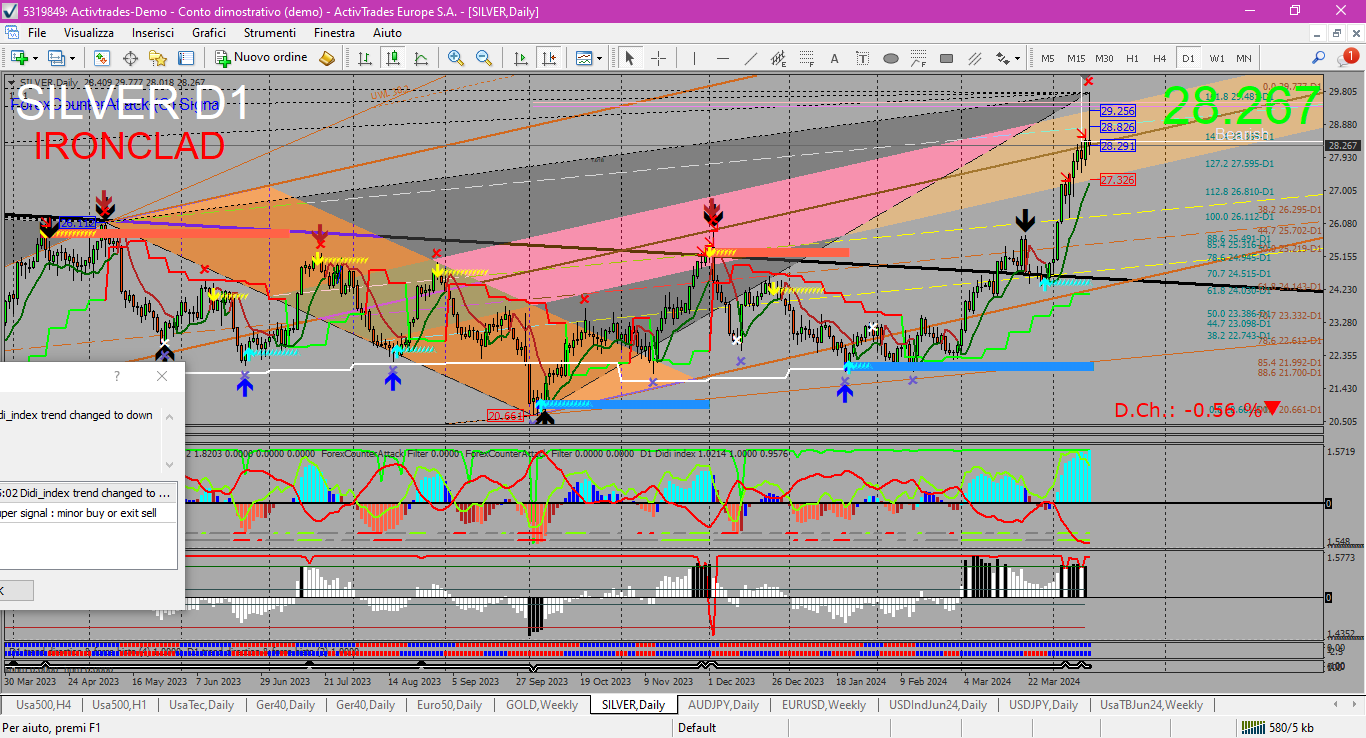Open the profiles icon
Screen dimensions: 1366x738
(x=57, y=58)
